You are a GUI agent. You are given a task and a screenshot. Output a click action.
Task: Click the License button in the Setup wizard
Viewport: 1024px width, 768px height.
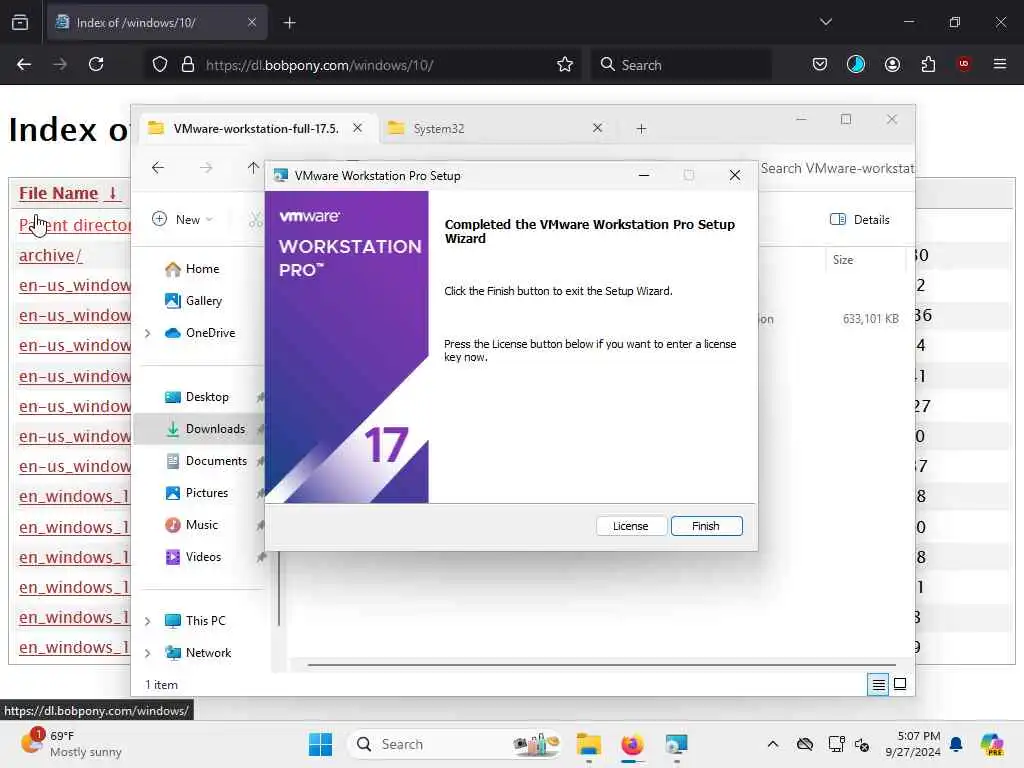(x=630, y=526)
